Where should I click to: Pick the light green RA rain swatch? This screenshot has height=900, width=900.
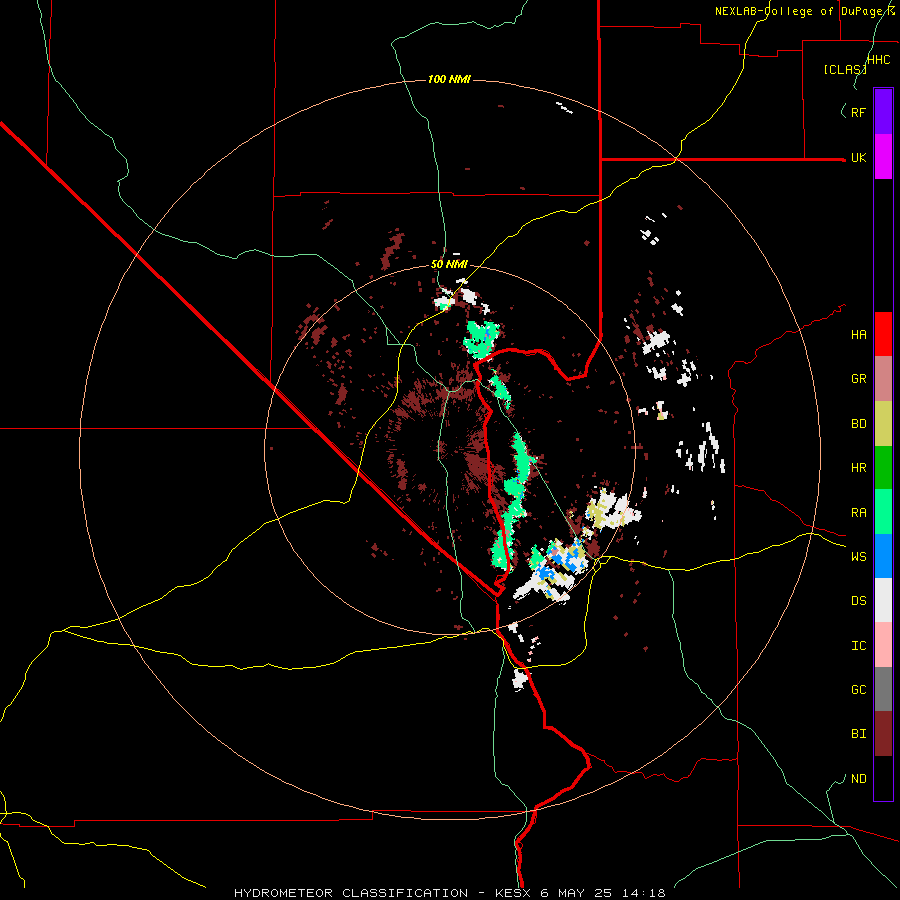(883, 512)
